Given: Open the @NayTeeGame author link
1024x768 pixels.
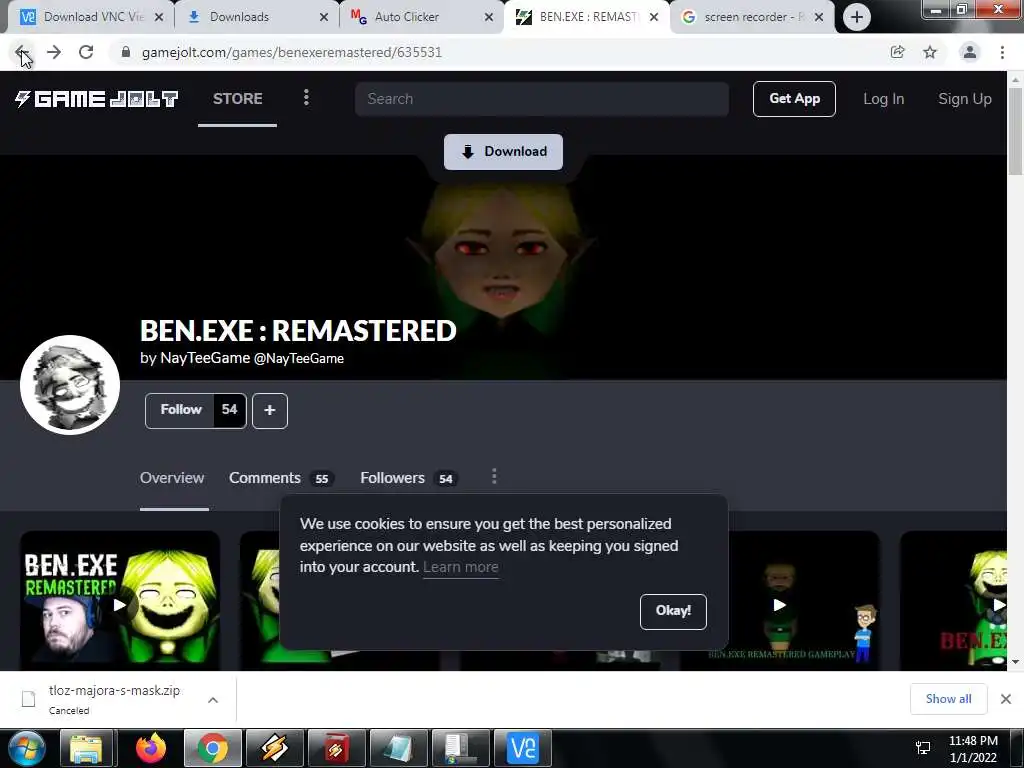Looking at the screenshot, I should coord(298,359).
